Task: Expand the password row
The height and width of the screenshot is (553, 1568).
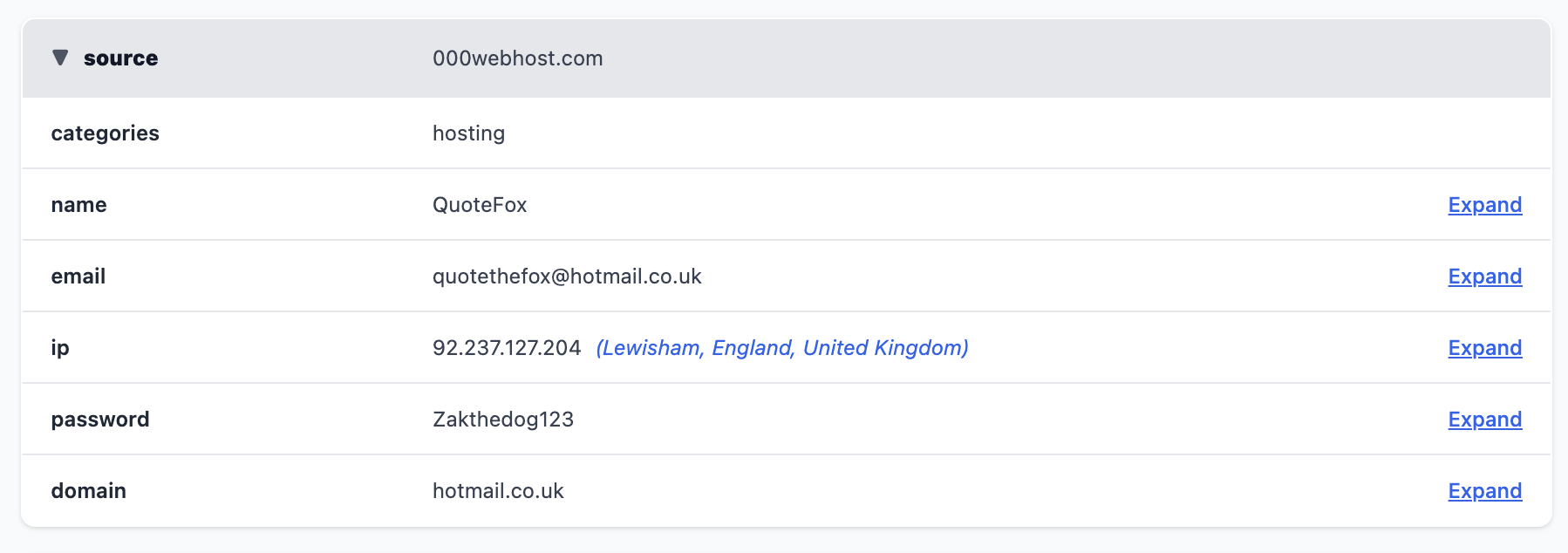Action: 1484,420
